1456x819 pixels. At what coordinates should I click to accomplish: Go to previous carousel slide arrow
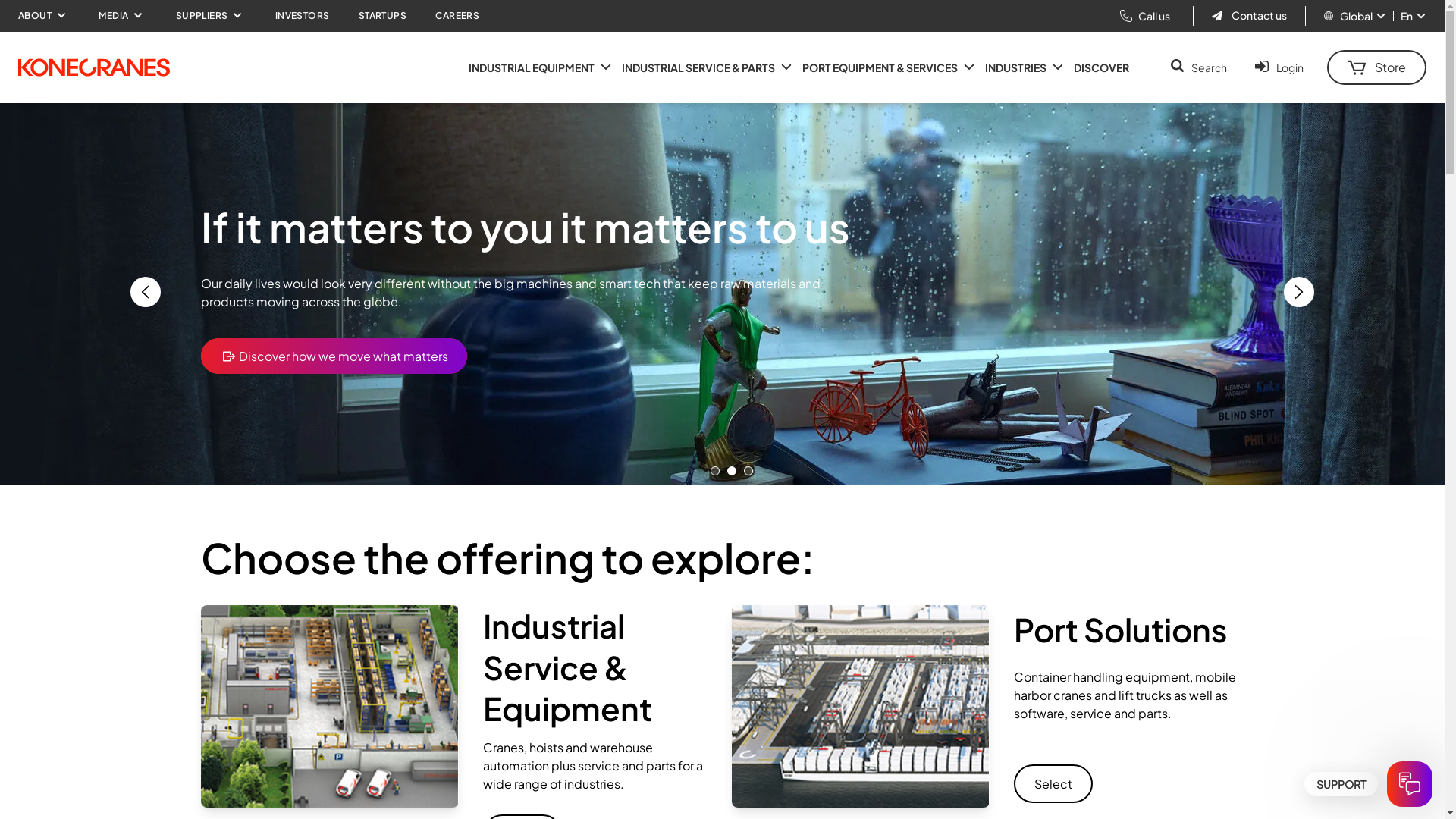point(146,292)
